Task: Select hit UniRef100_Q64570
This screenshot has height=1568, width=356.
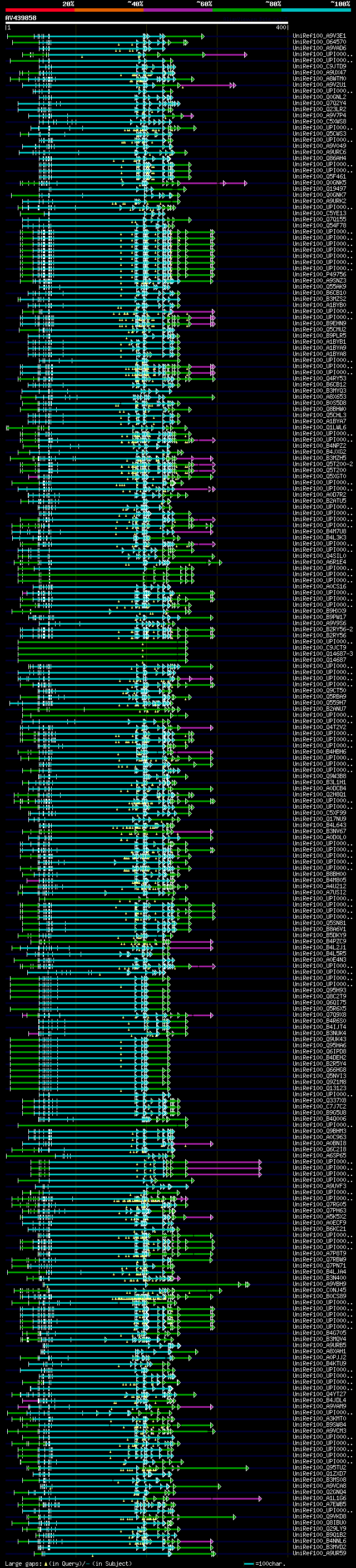Action: click(x=319, y=42)
